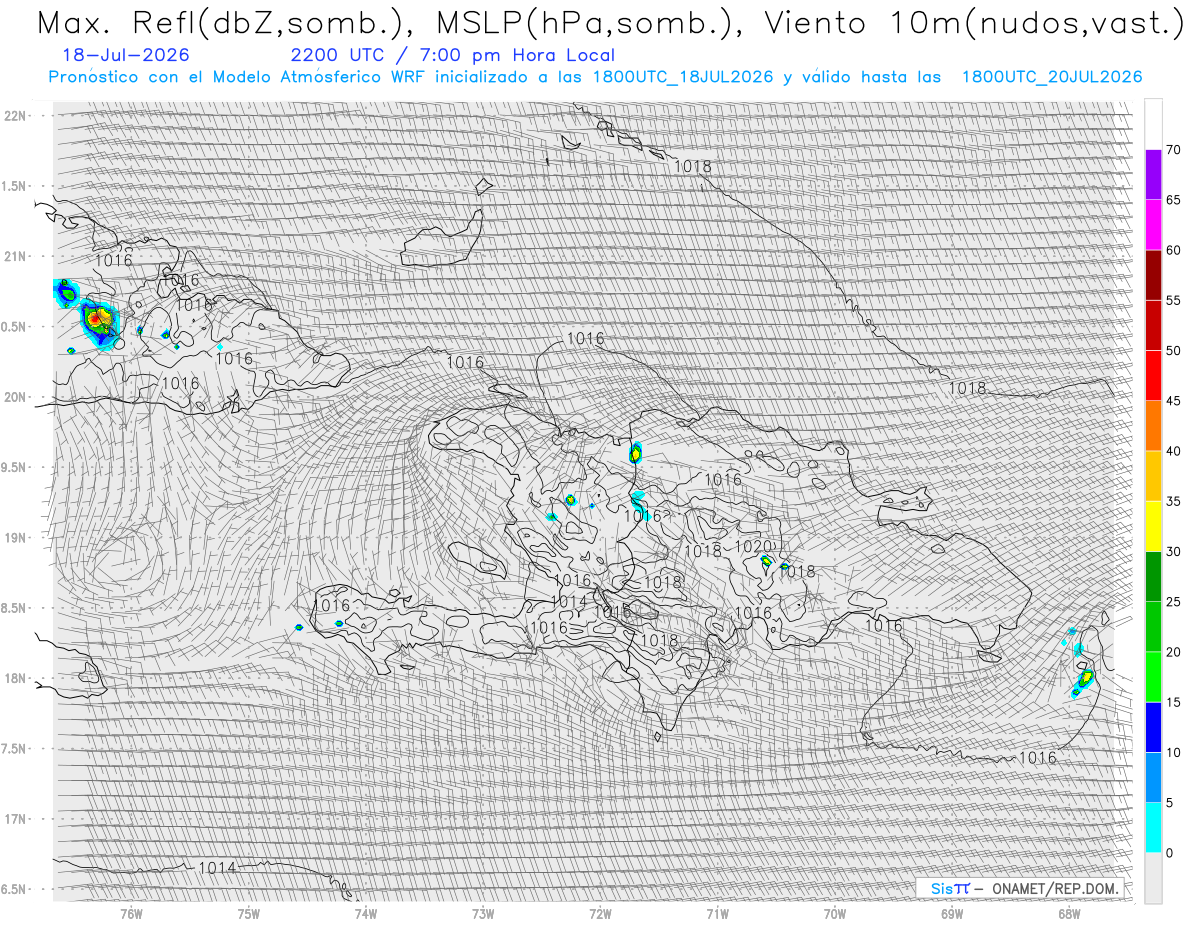Click '1800UTC_20JUL2026' valid-until time text
This screenshot has width=1200, height=927.
pos(1052,77)
